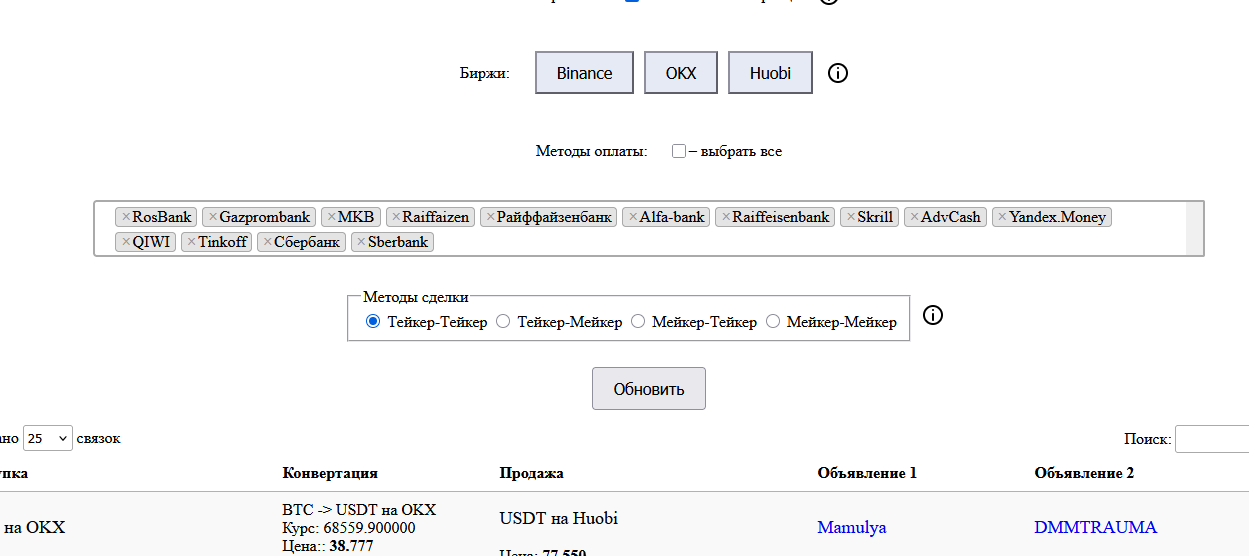
Task: Remove the Yandex.Money tag
Action: (x=1002, y=217)
